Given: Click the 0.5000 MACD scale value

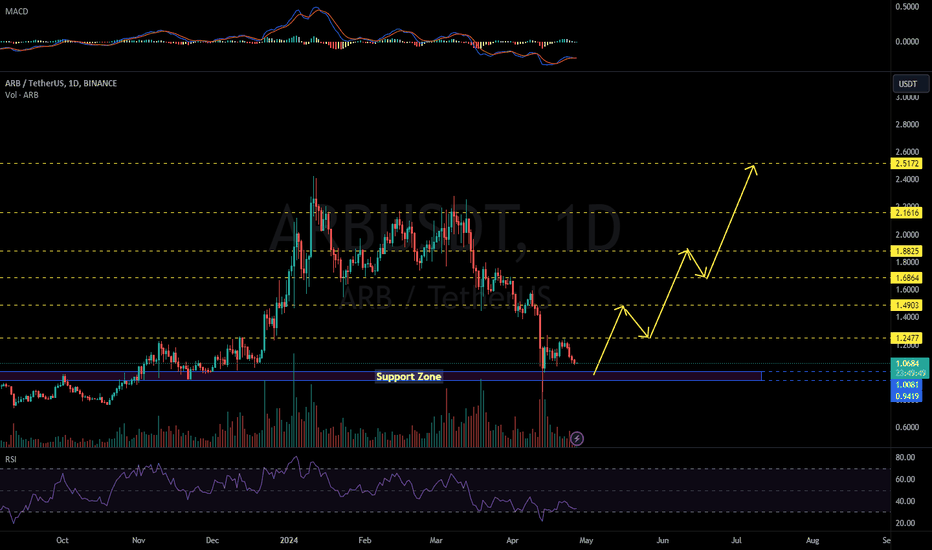Looking at the screenshot, I should [907, 7].
